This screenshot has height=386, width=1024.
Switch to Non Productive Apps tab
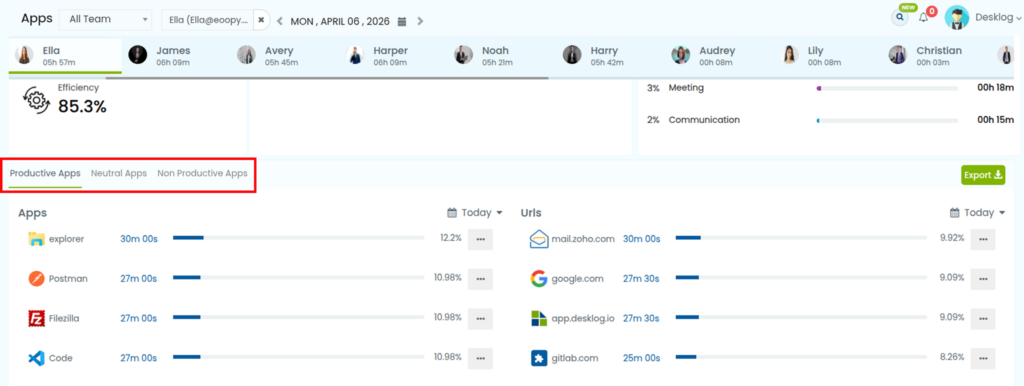click(202, 174)
